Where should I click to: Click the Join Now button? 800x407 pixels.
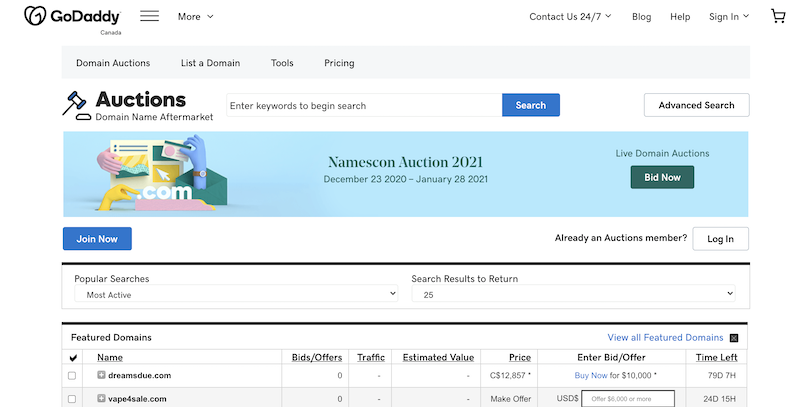click(97, 239)
